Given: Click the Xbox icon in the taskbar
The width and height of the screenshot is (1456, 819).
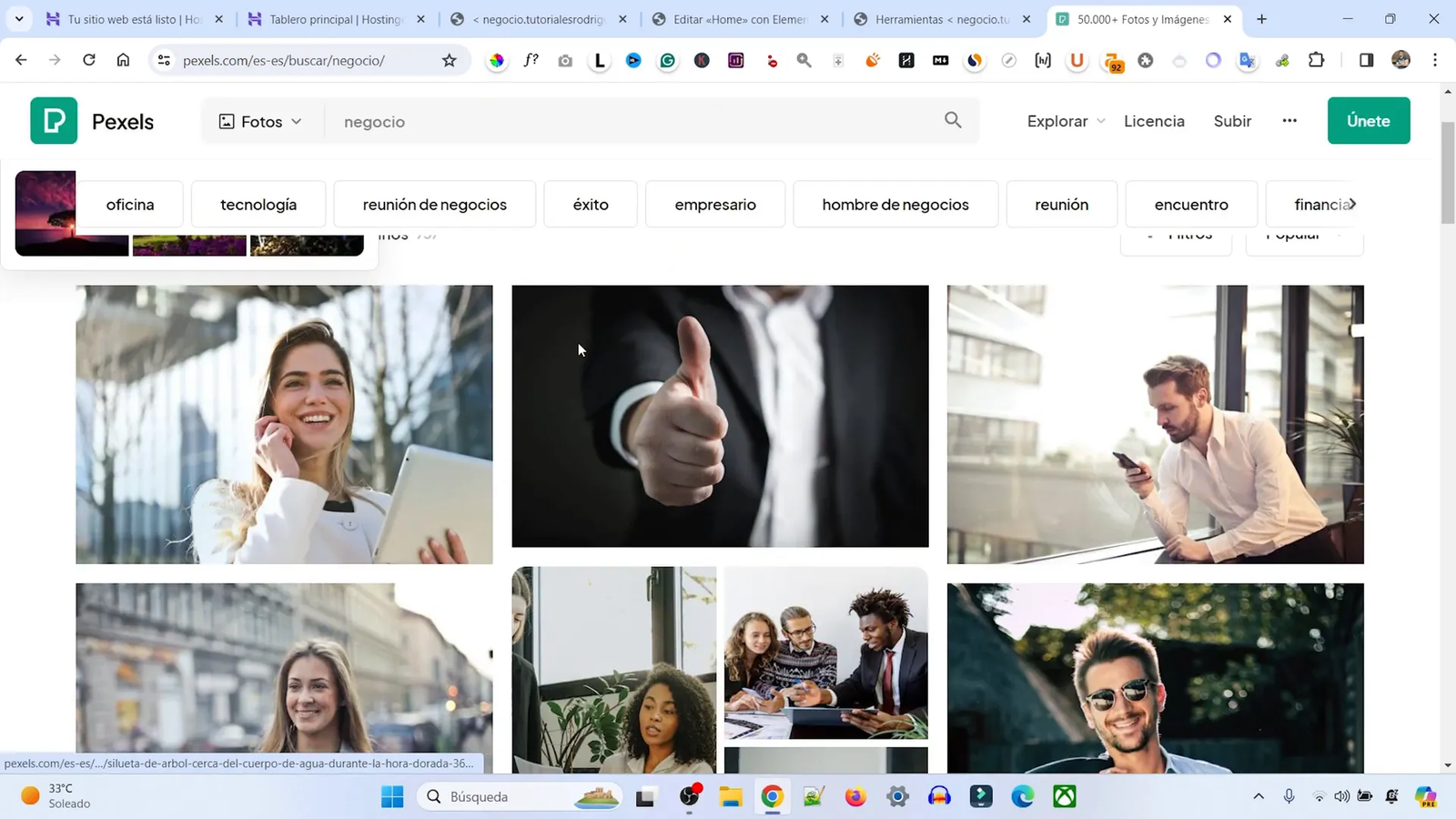Looking at the screenshot, I should 1064,796.
